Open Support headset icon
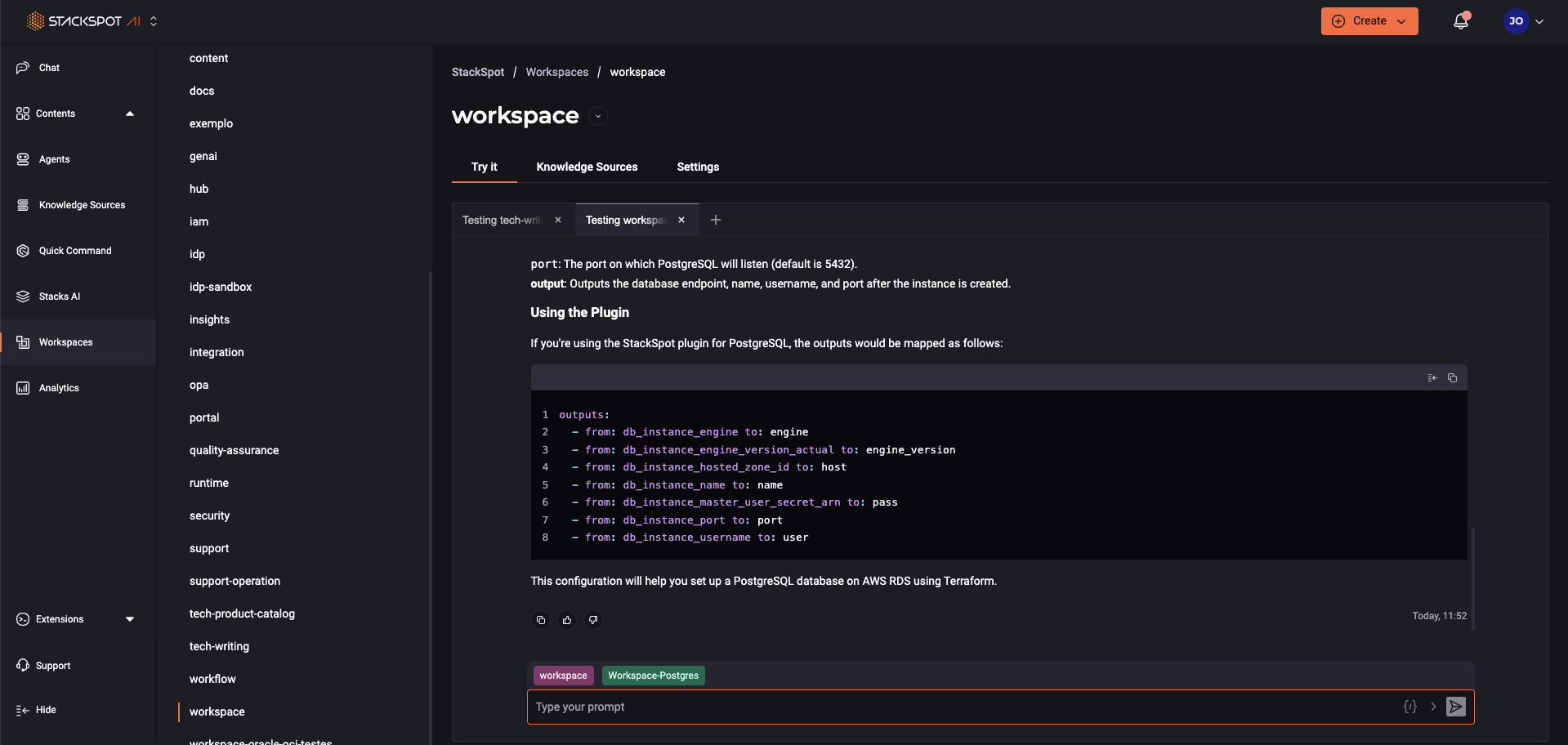Viewport: 1568px width, 745px height. click(x=23, y=665)
